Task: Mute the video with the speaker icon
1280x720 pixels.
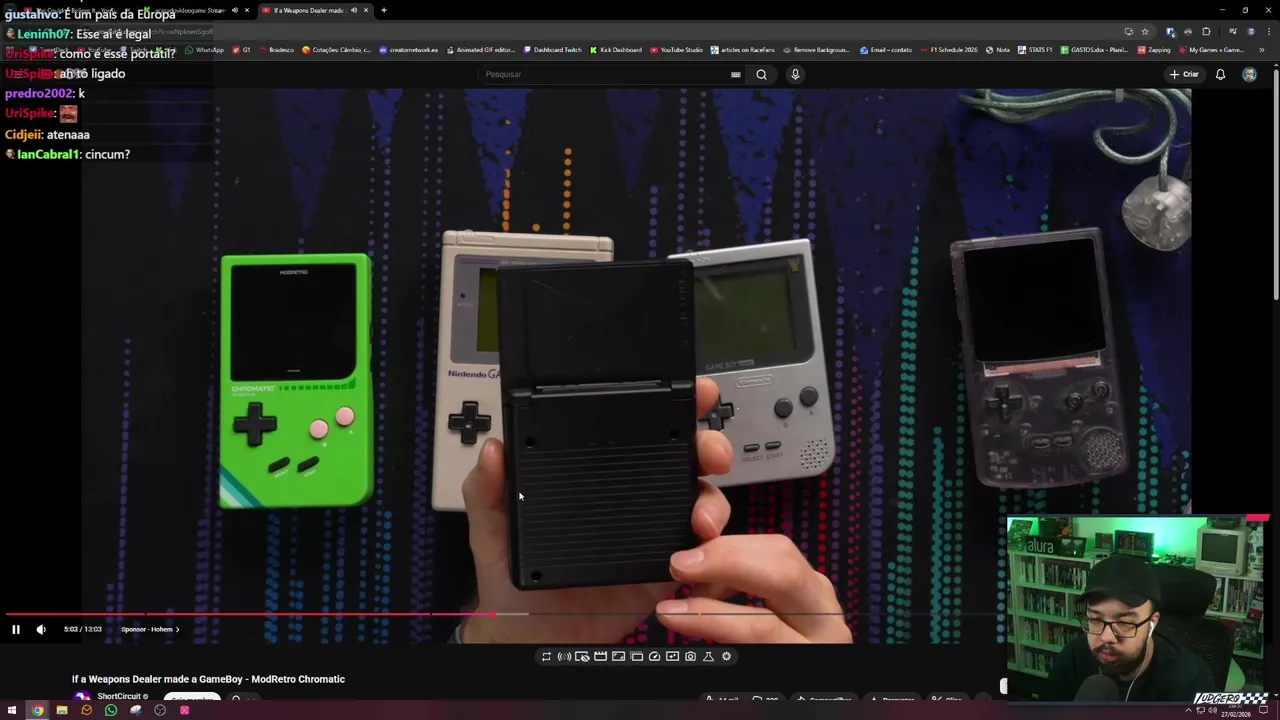Action: tap(41, 629)
